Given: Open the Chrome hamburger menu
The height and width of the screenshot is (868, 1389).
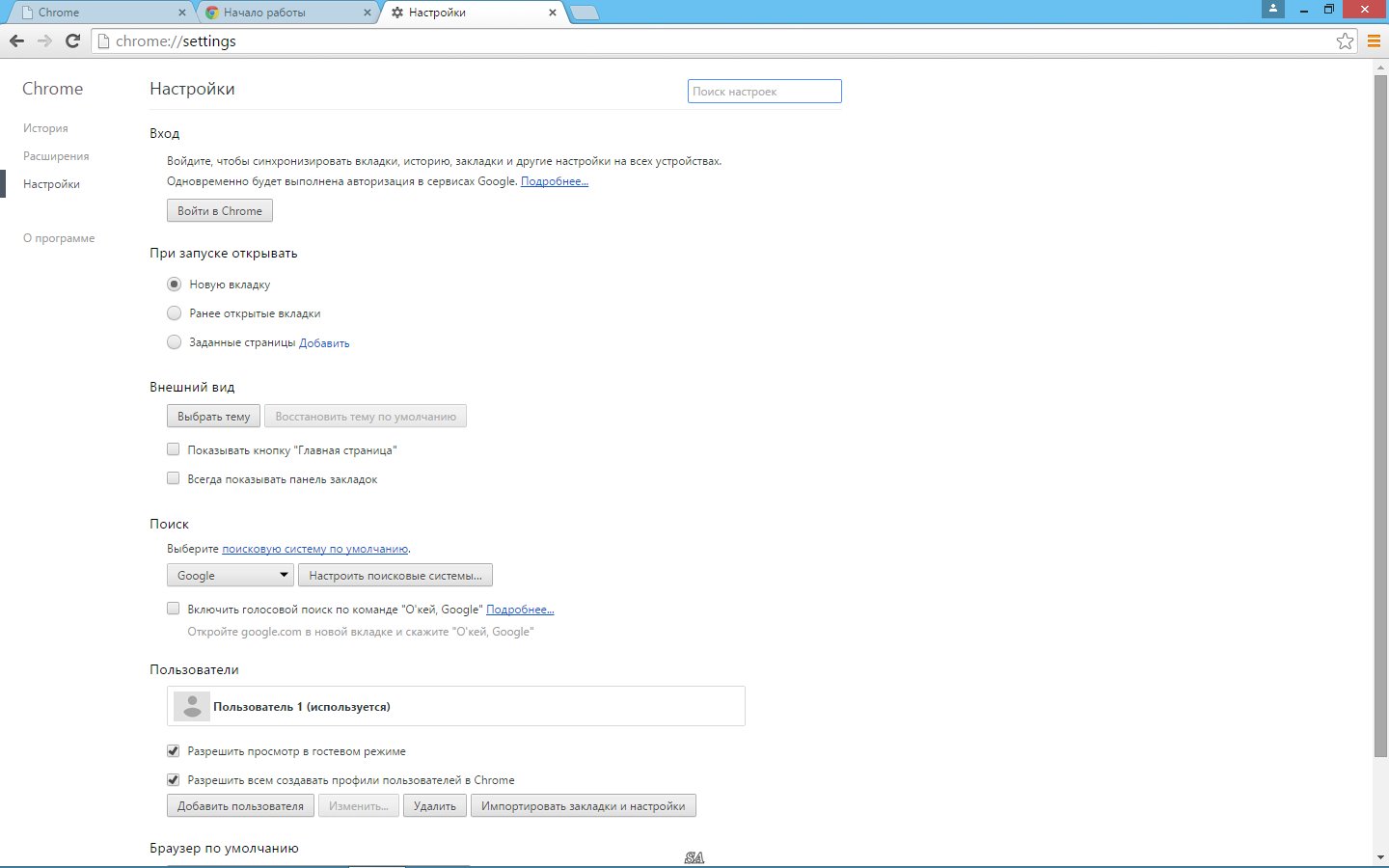Looking at the screenshot, I should pyautogui.click(x=1374, y=41).
